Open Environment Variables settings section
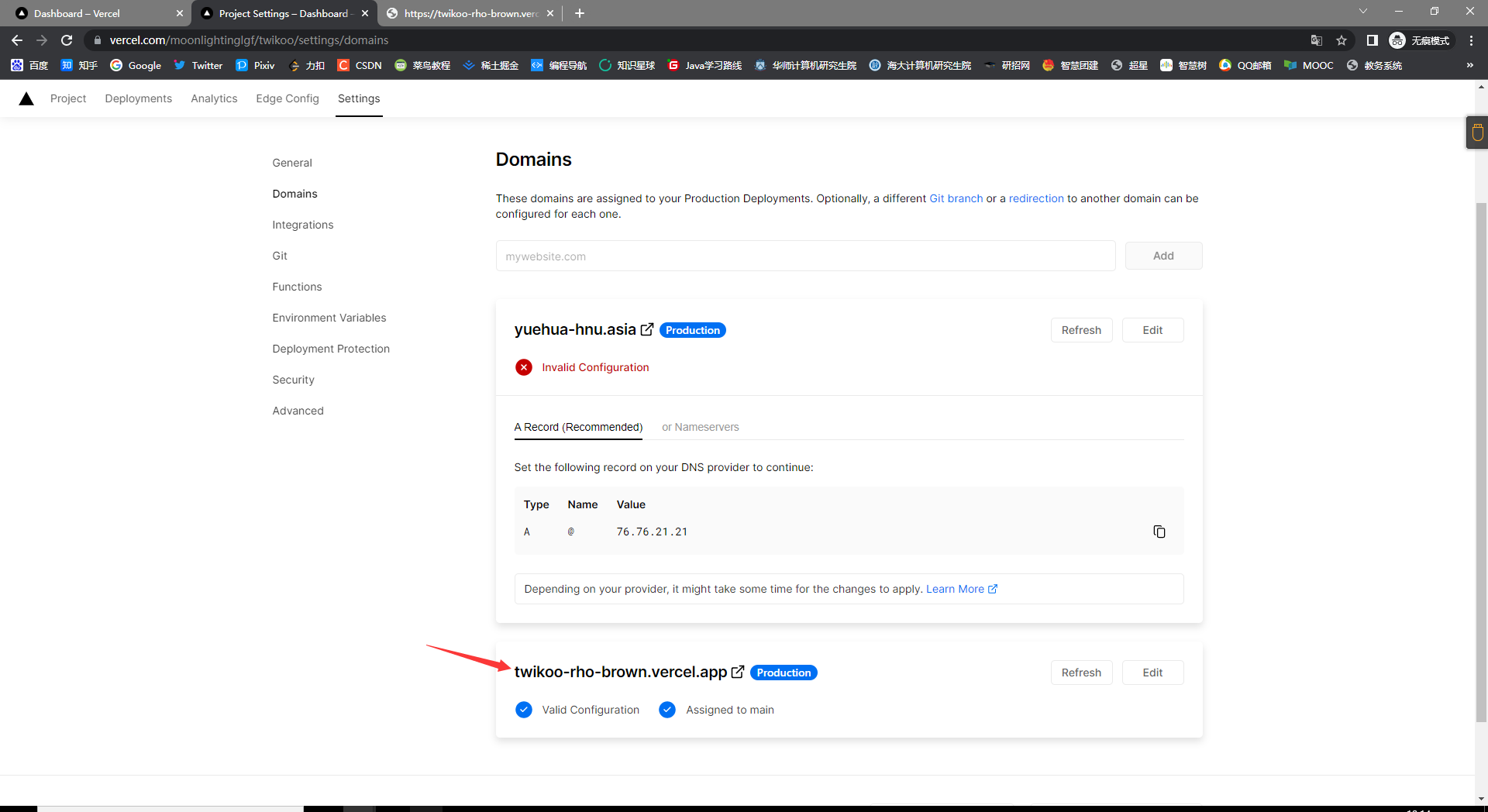Screen dimensions: 1488x812 coord(329,318)
